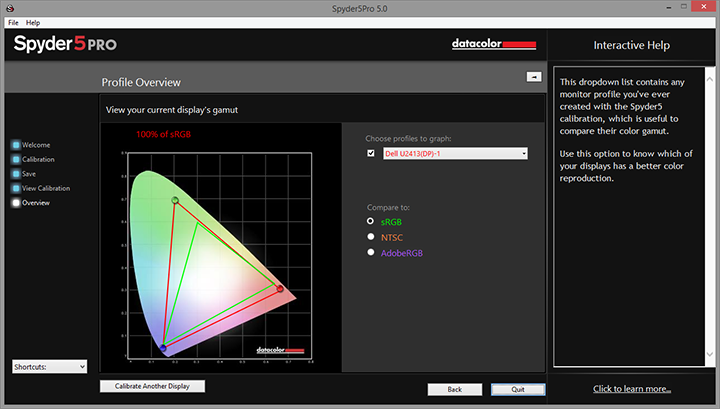Image resolution: width=720 pixels, height=409 pixels.
Task: Click the green primary point on gamut chart
Action: coord(175,201)
